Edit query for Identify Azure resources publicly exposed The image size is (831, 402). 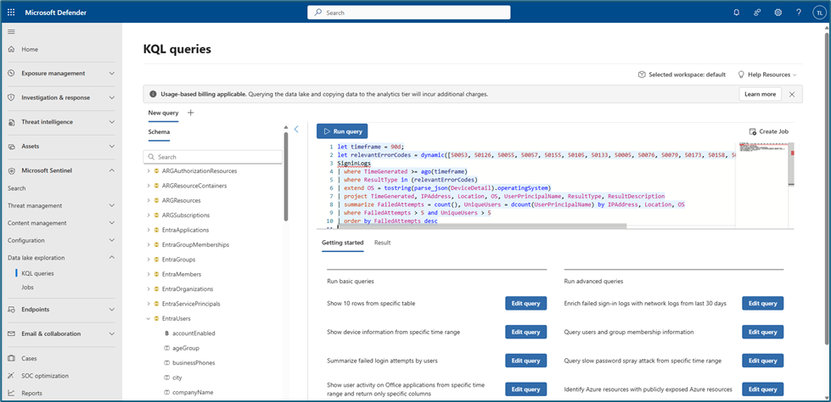coord(763,389)
